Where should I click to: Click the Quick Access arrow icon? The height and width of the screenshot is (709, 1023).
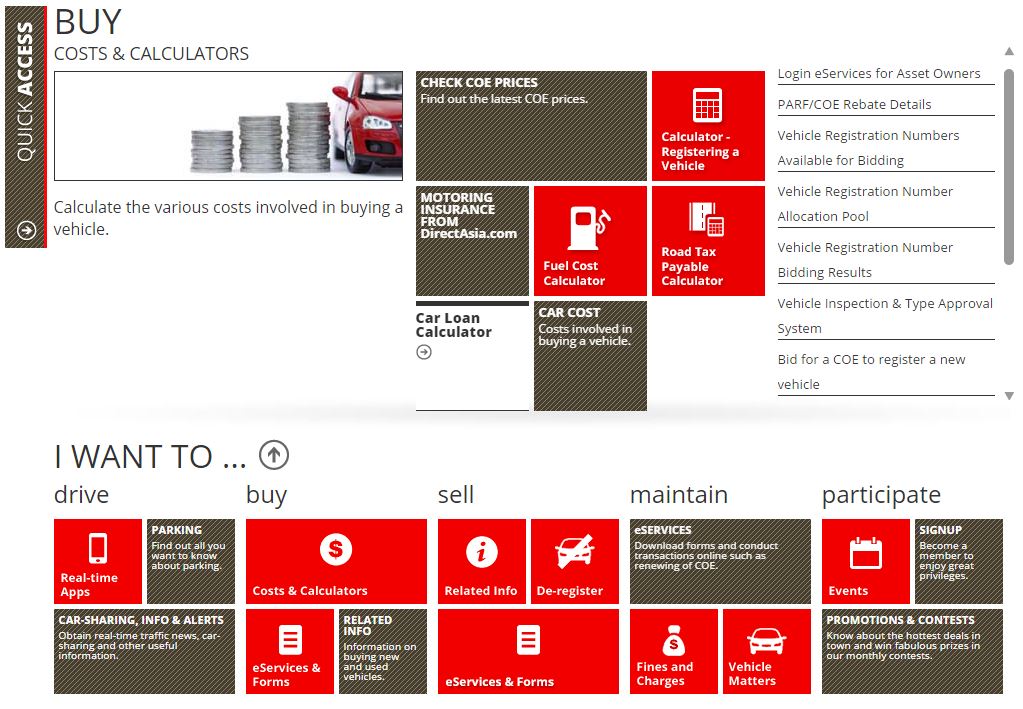[26, 230]
